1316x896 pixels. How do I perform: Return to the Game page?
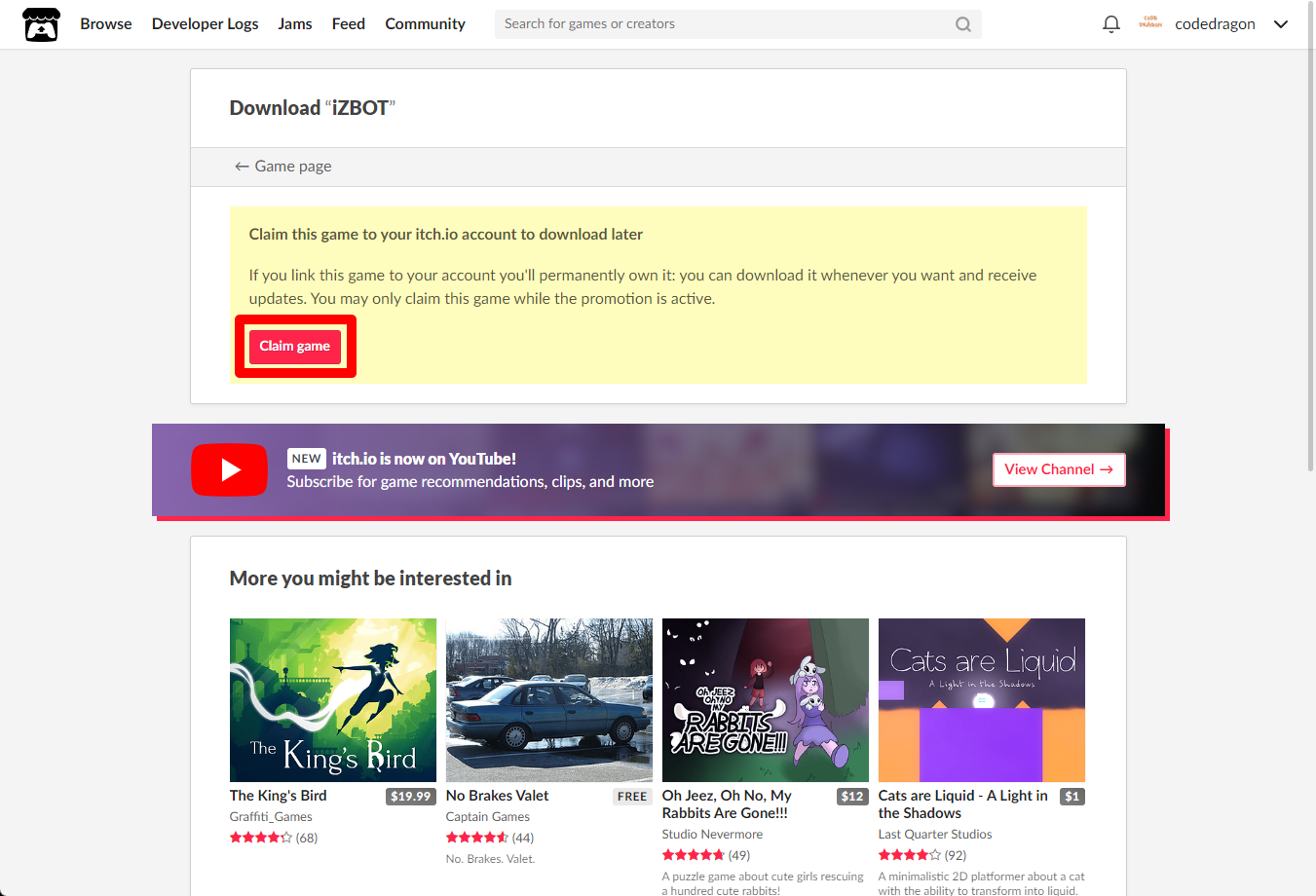(x=282, y=167)
